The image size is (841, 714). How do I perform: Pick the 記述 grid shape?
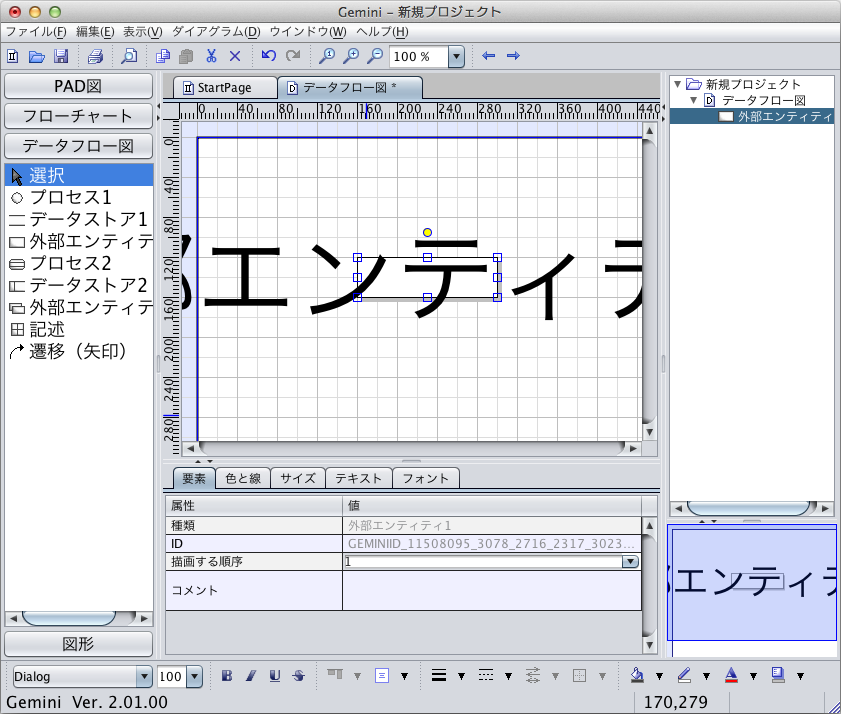click(x=79, y=329)
